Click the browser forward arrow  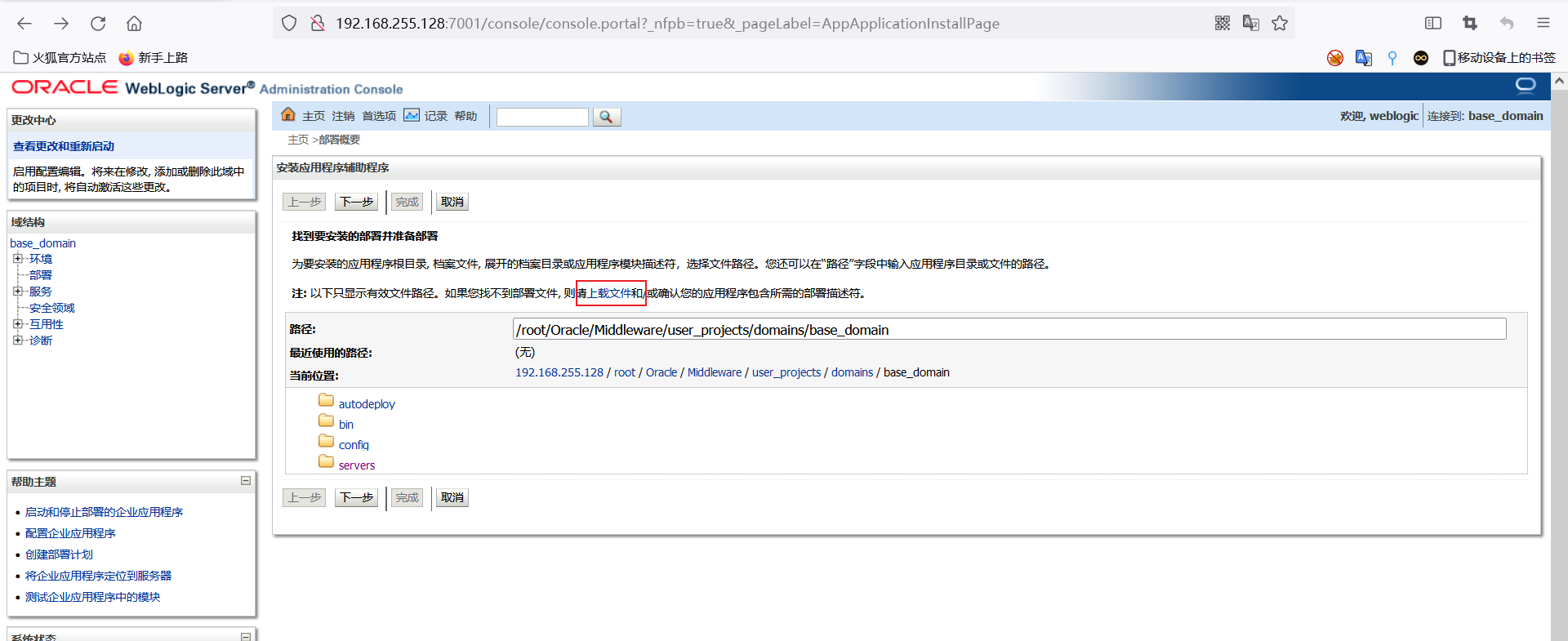pyautogui.click(x=61, y=24)
